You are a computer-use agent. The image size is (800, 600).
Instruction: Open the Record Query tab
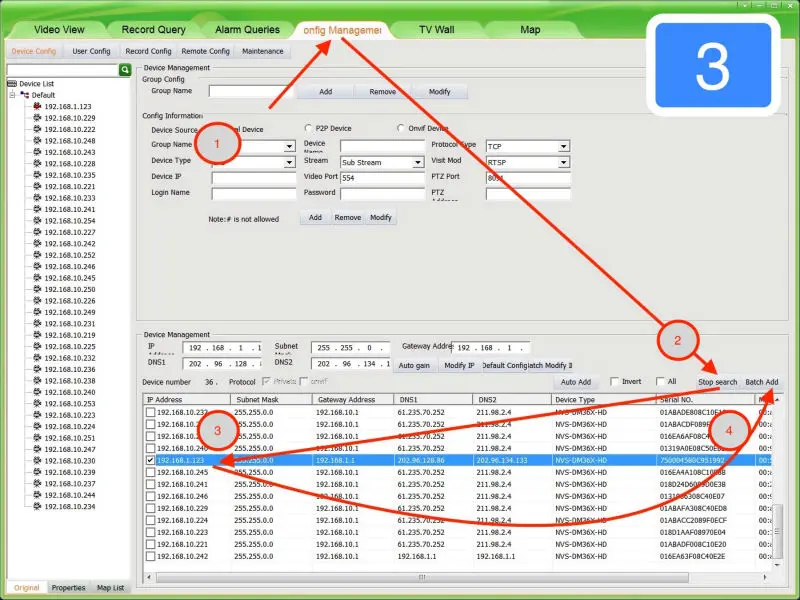tap(154, 30)
